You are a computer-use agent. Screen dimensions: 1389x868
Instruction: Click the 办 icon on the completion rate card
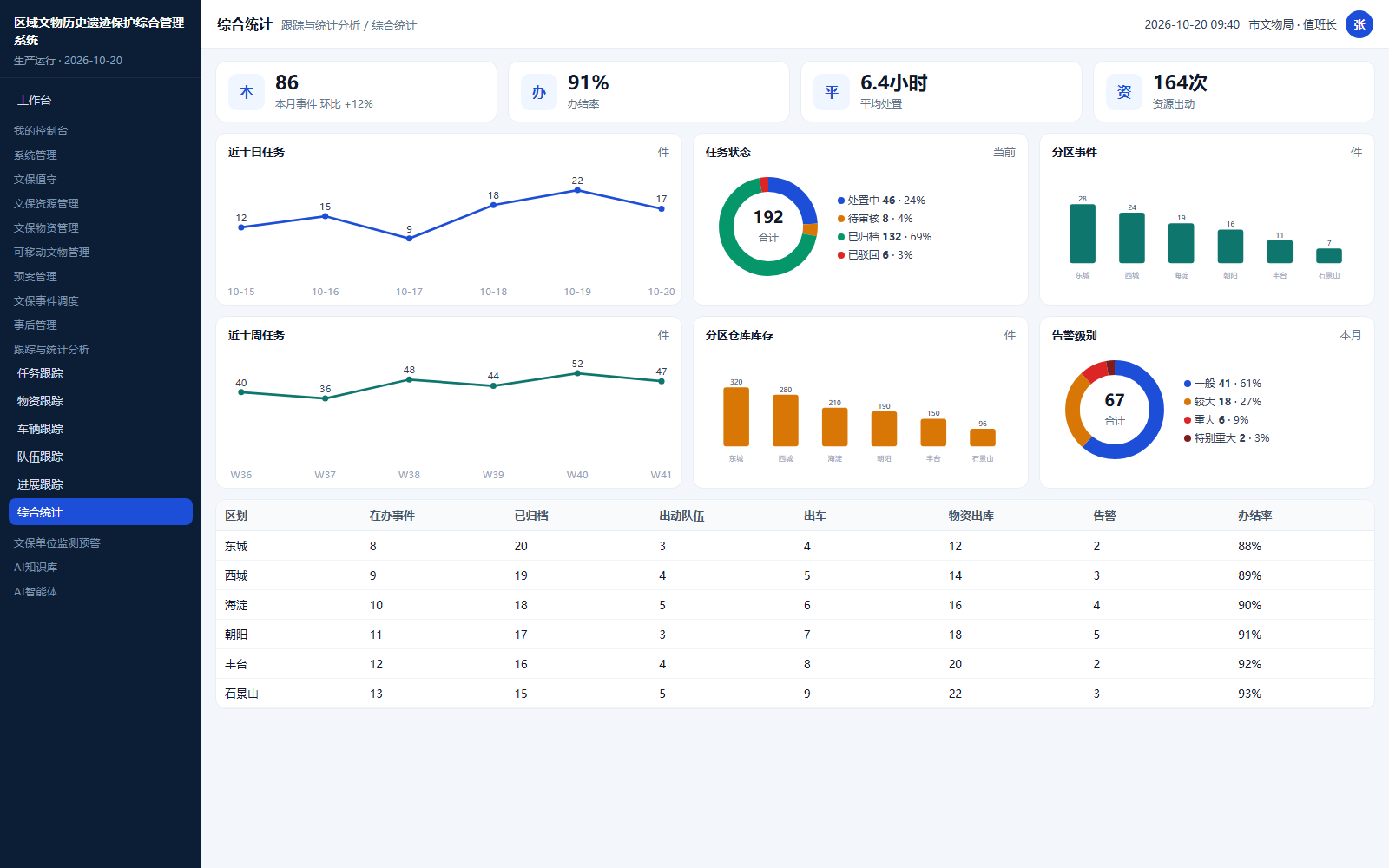click(x=539, y=92)
